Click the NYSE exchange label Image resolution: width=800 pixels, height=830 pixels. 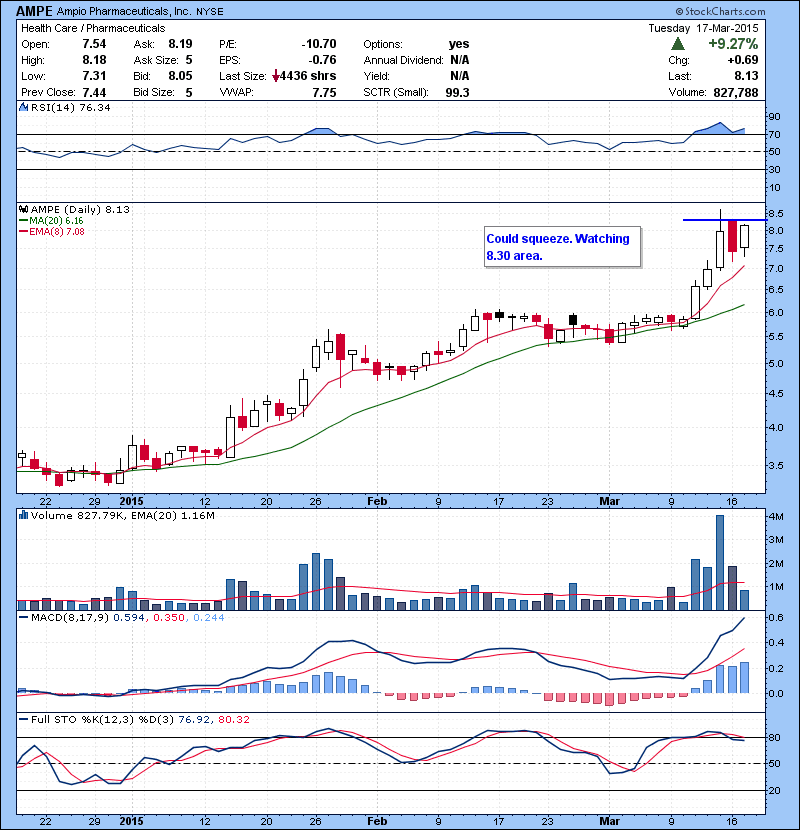[x=210, y=12]
